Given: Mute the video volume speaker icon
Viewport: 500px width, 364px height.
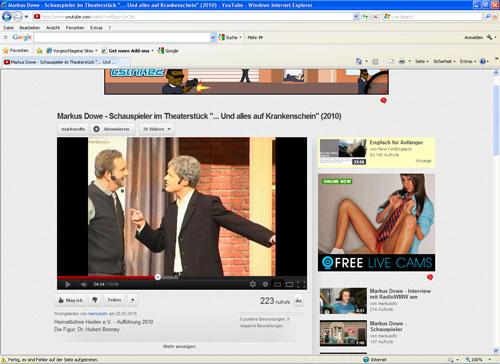Looking at the screenshot, I should [84, 284].
